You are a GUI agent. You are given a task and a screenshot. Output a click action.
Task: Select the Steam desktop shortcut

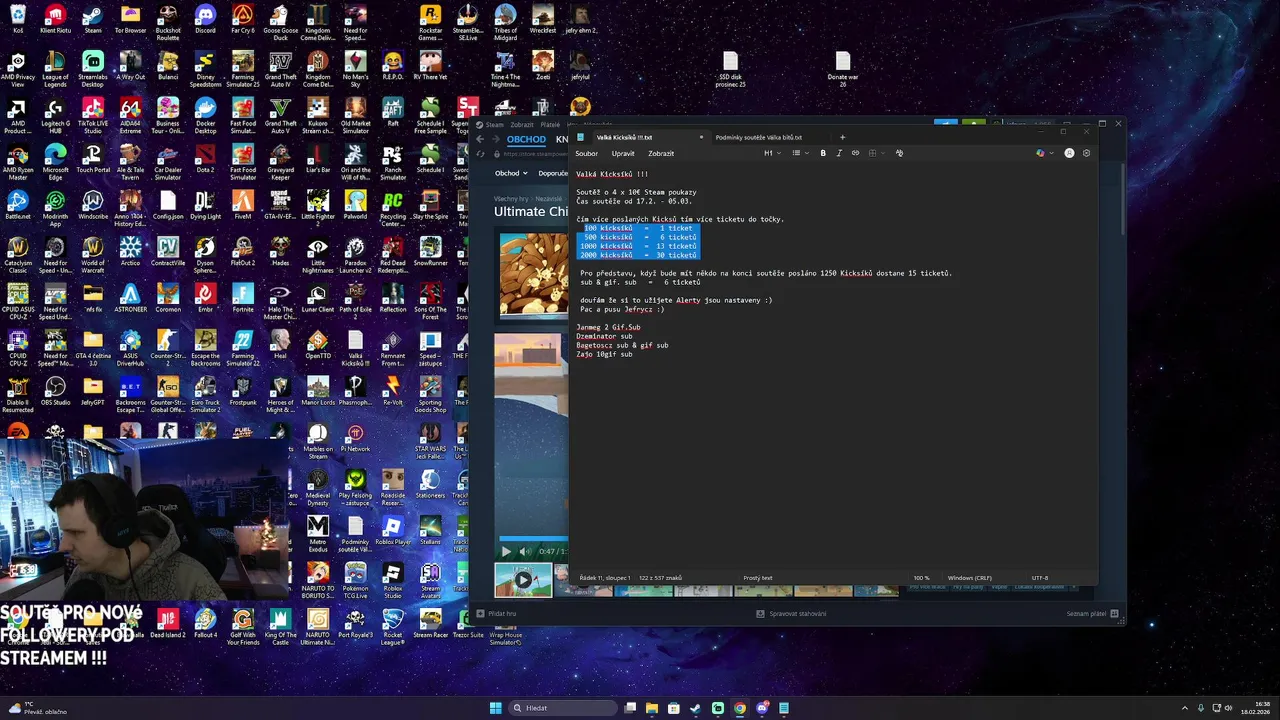click(x=93, y=19)
